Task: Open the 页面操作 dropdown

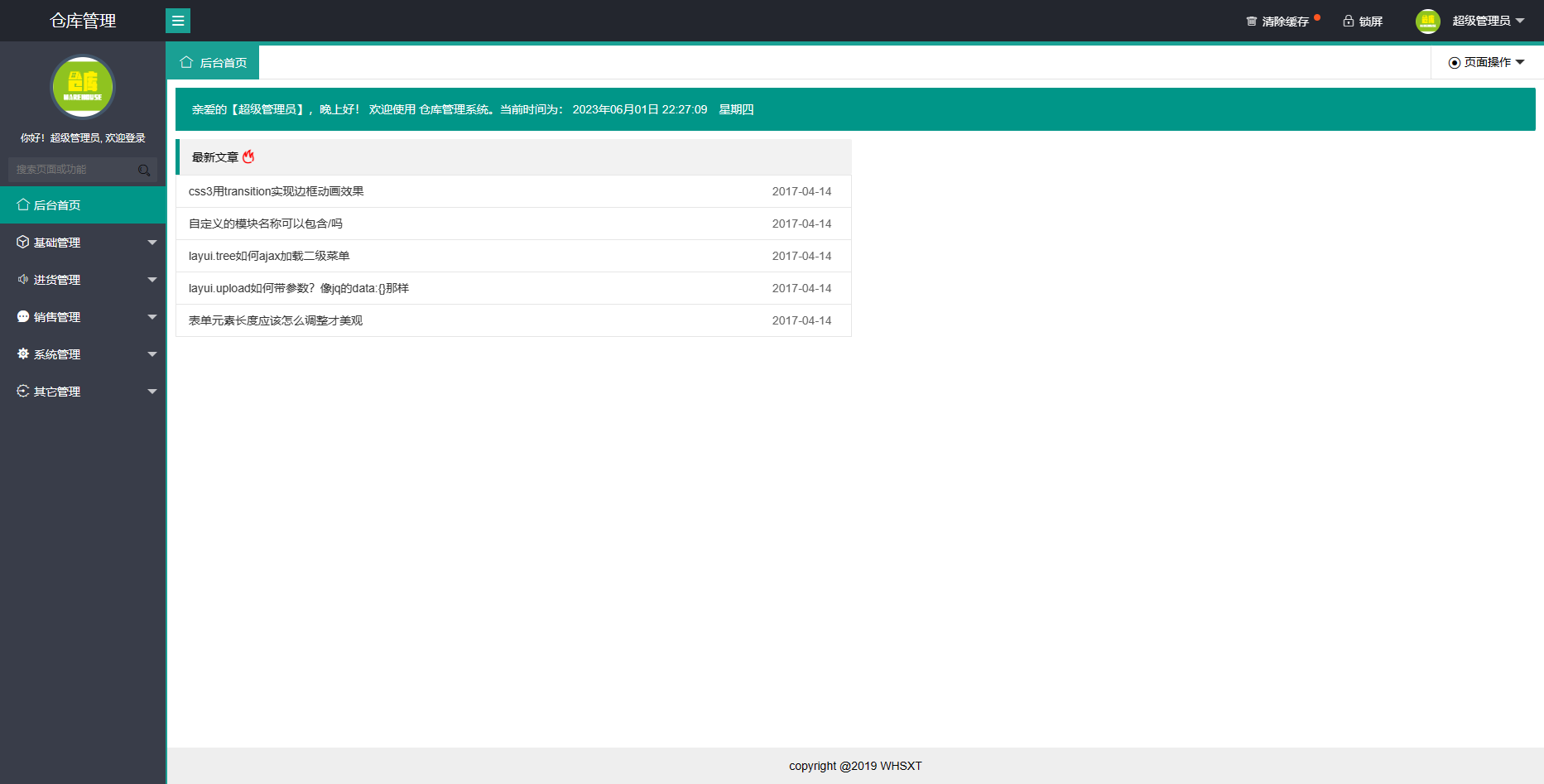Action: pos(1487,63)
